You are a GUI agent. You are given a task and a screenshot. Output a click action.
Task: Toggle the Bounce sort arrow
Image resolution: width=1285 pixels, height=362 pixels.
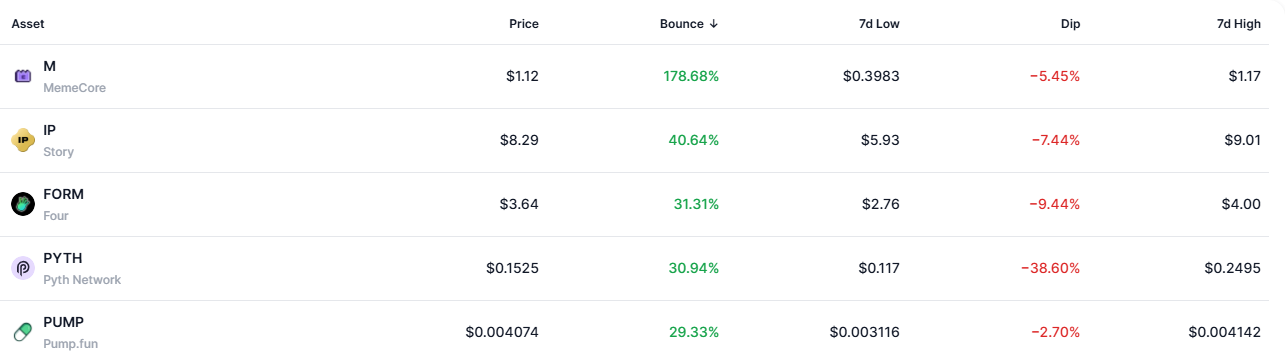click(713, 24)
